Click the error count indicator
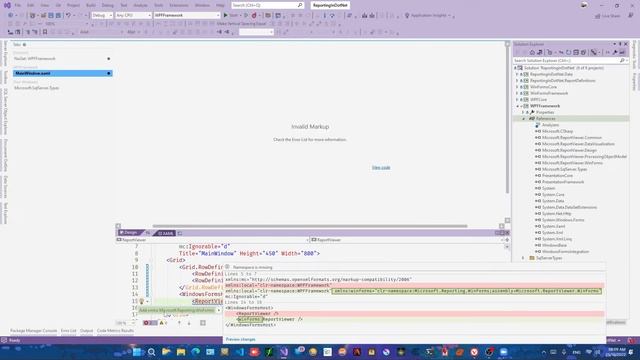Viewport: 640px width, 360px height. tap(149, 323)
